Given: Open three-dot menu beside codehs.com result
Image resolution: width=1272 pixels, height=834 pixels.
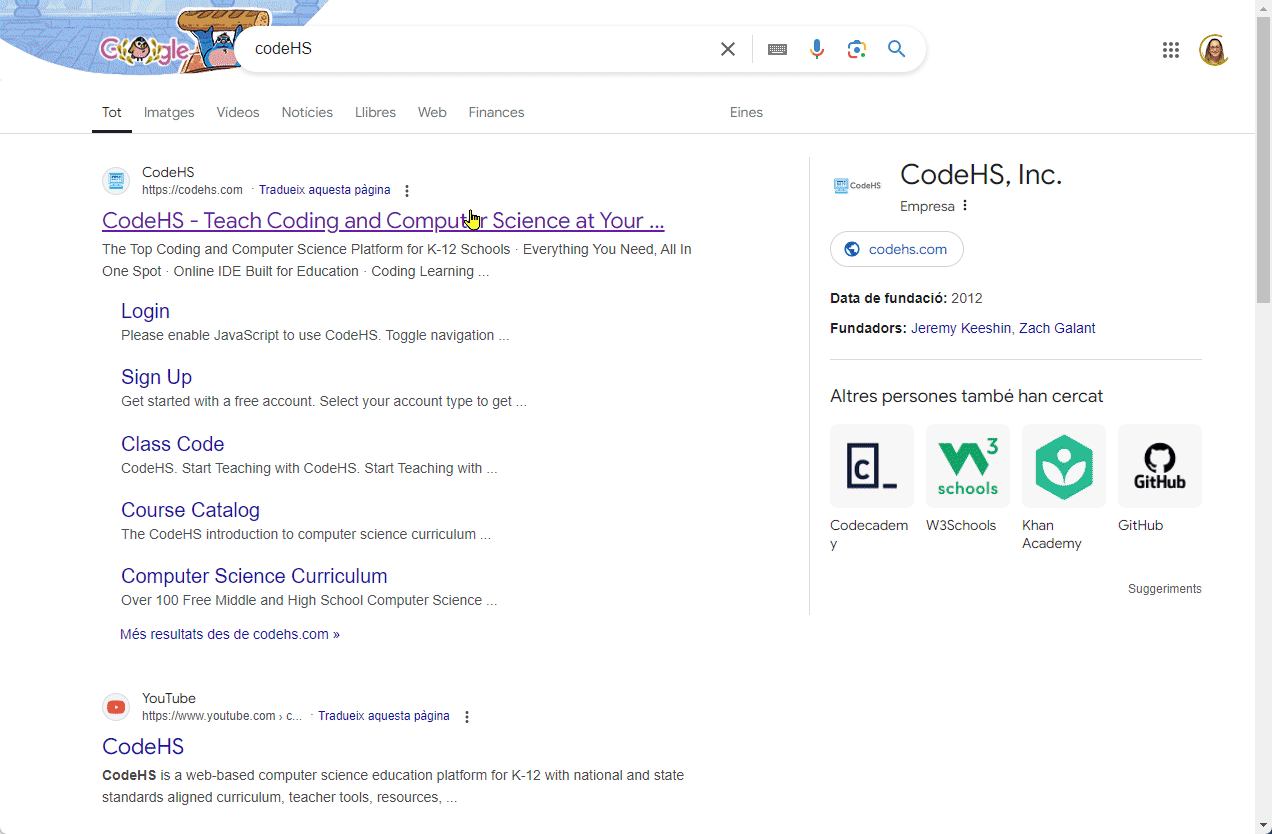Looking at the screenshot, I should click(406, 191).
